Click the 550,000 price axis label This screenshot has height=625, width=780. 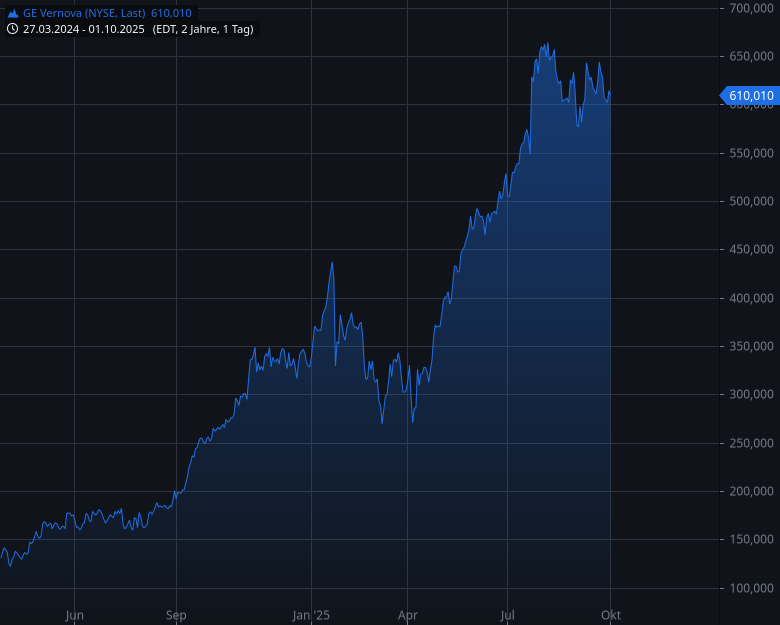(x=749, y=153)
